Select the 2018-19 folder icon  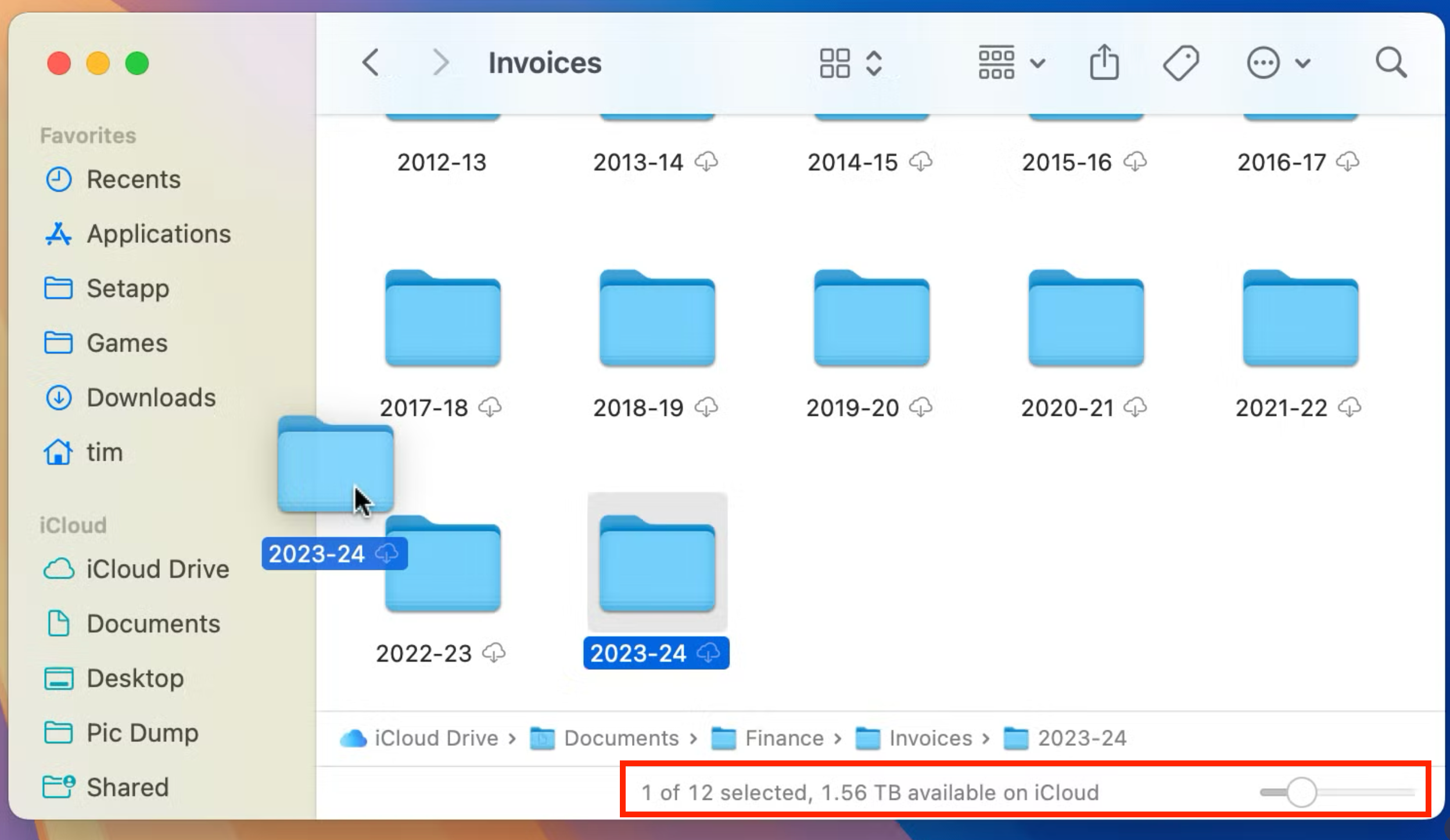[657, 318]
